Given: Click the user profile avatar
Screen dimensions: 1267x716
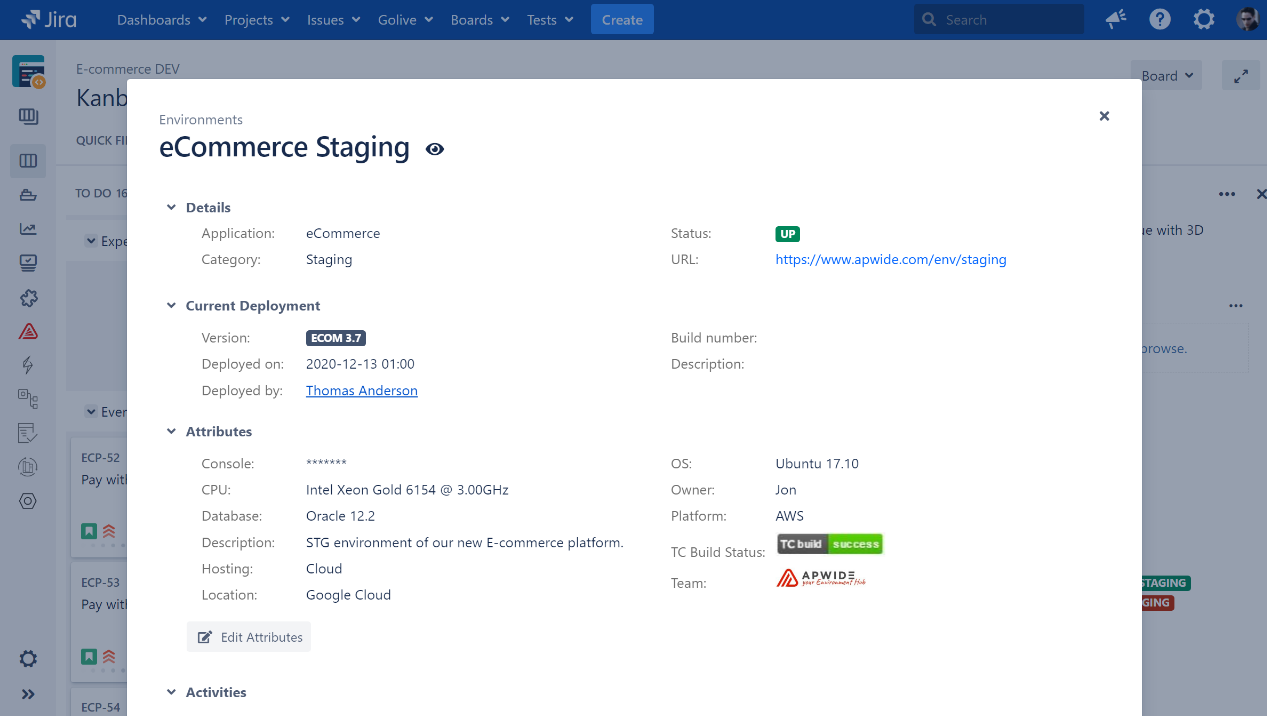Looking at the screenshot, I should tap(1247, 20).
